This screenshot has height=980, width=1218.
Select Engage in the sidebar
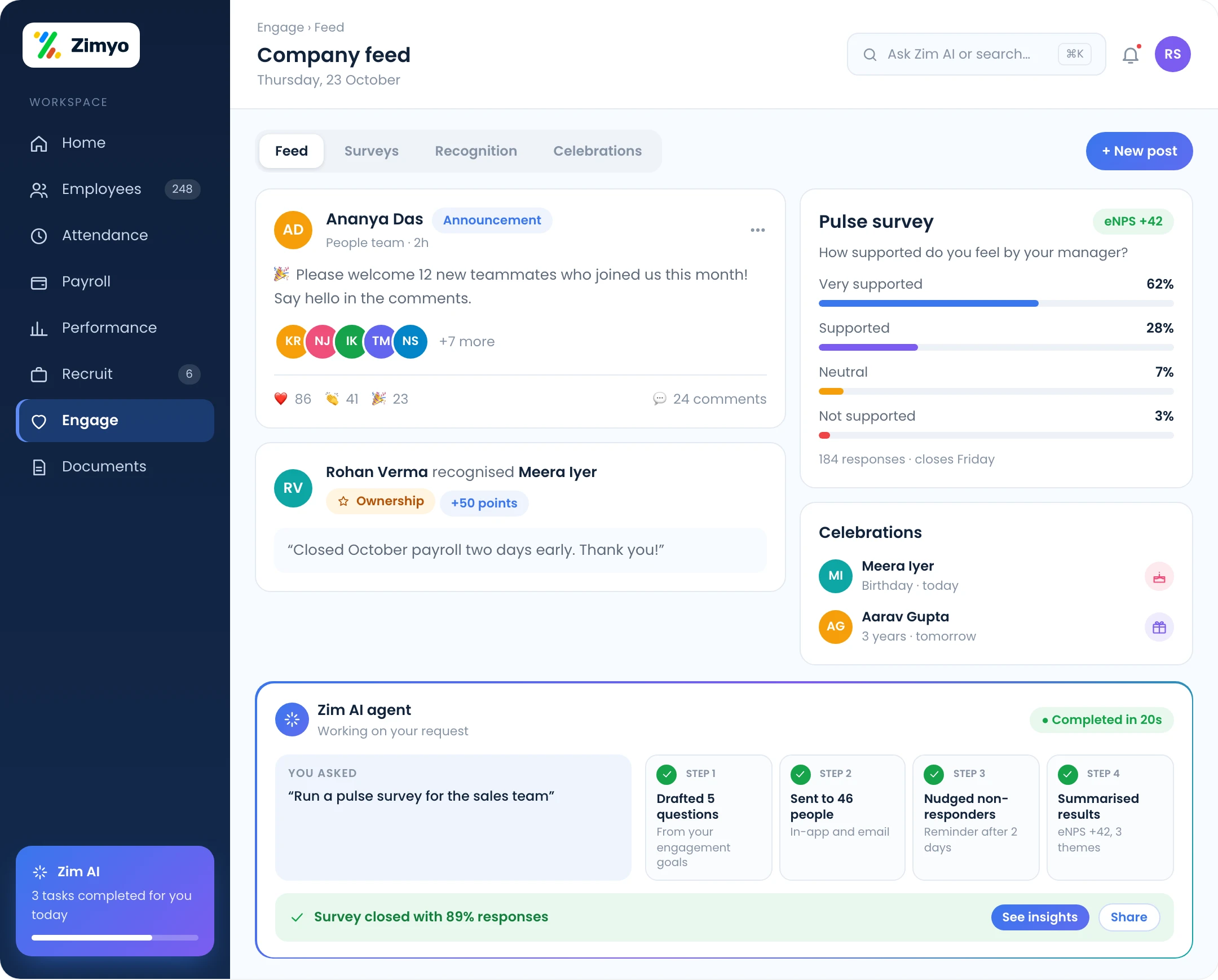pyautogui.click(x=114, y=421)
